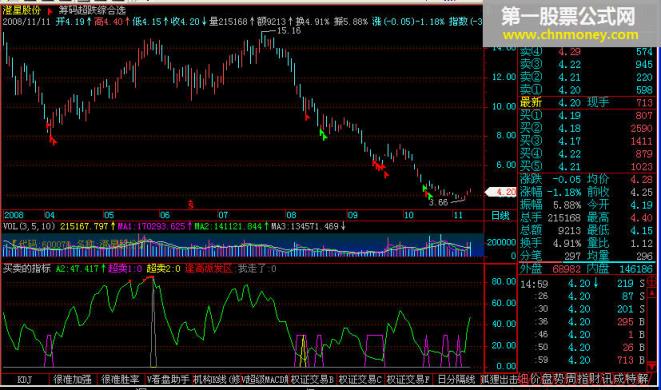Open the 日分隔线 tab
Screen dimensions: 661x390
tap(457, 379)
